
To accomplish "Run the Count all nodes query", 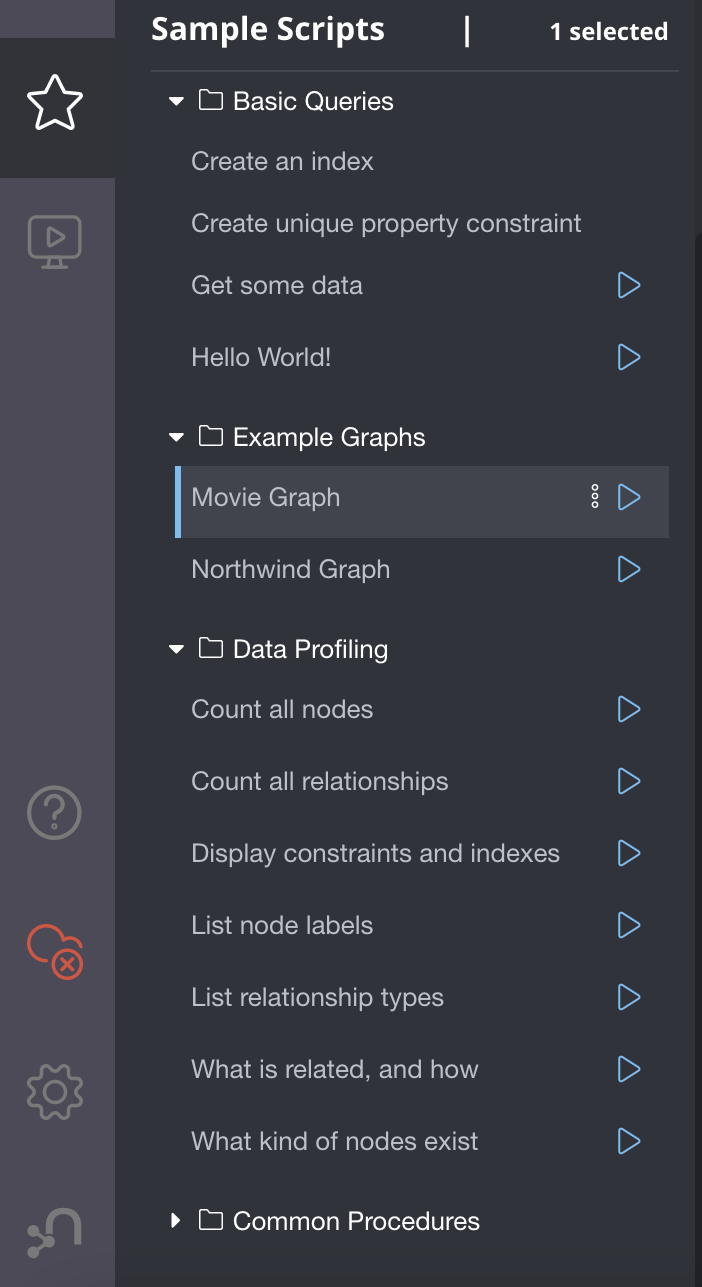I will coord(629,709).
